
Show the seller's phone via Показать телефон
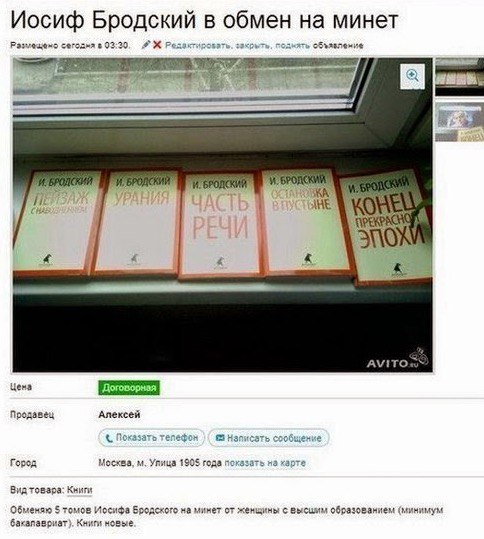[152, 438]
